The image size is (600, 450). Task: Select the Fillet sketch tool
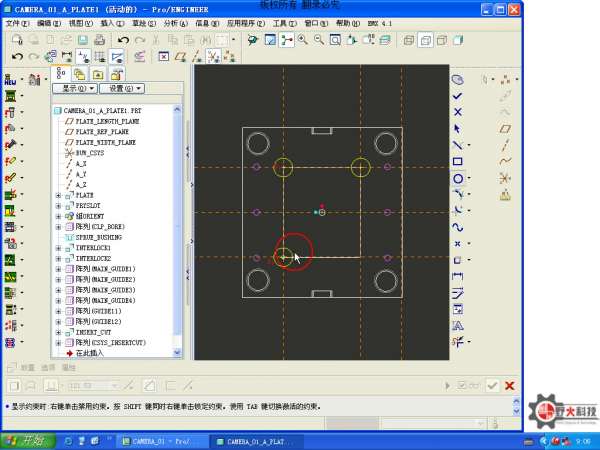point(457,211)
